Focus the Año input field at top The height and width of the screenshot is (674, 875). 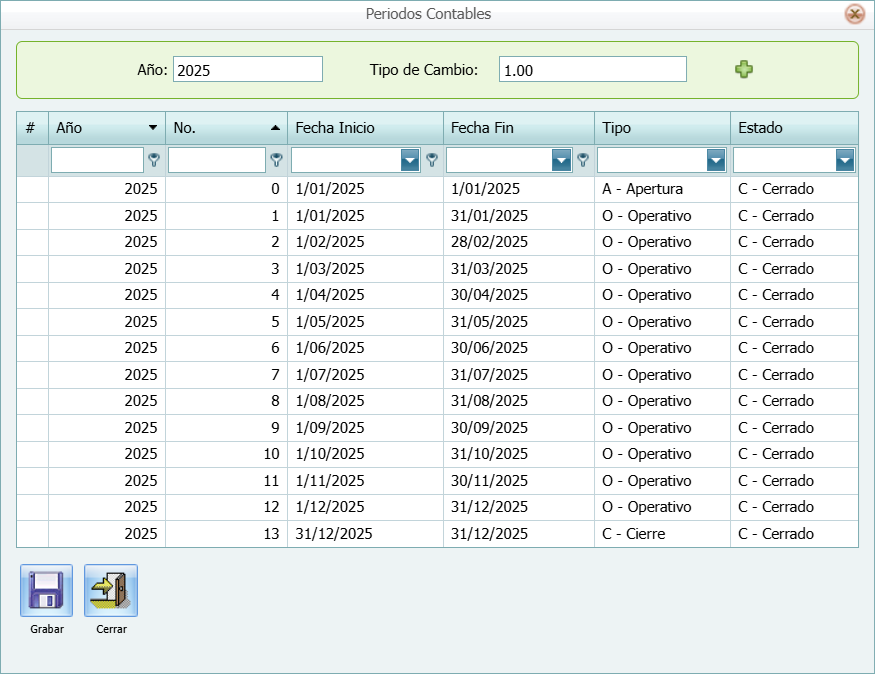point(247,69)
